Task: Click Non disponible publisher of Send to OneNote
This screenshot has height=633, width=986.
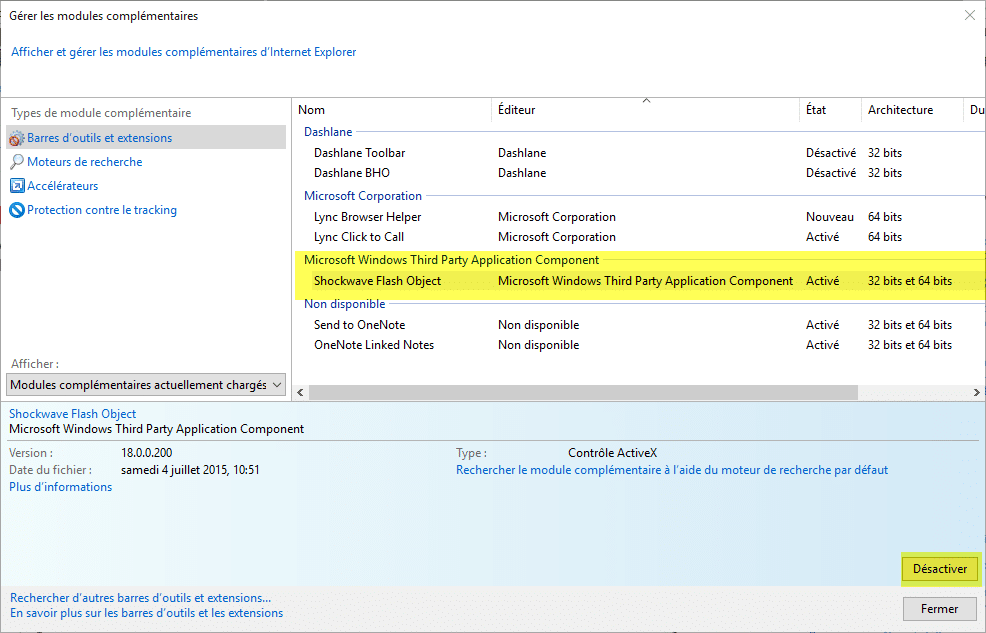Action: (x=538, y=325)
